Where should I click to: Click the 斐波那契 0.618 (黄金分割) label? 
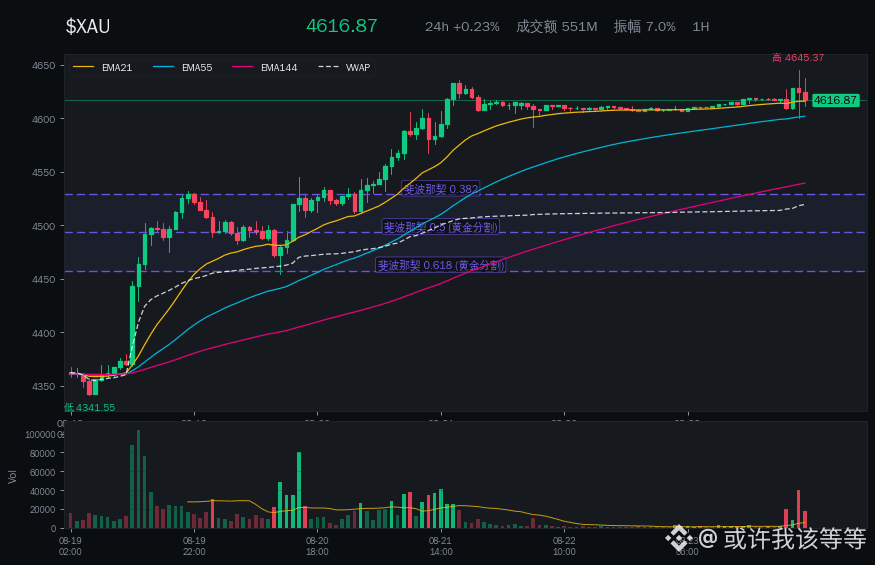pos(441,265)
